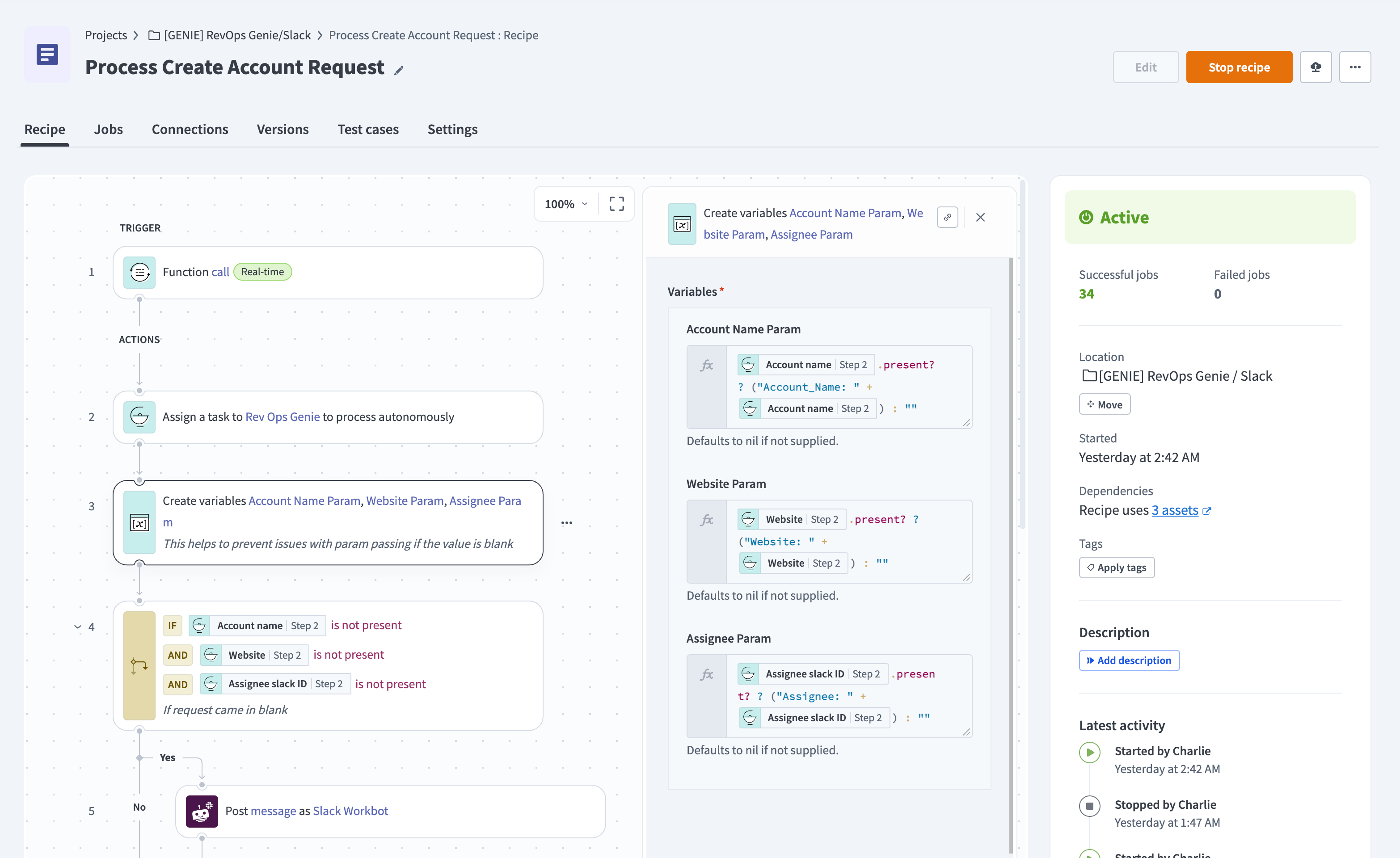
Task: Click the Stop recipe button
Action: pyautogui.click(x=1239, y=67)
